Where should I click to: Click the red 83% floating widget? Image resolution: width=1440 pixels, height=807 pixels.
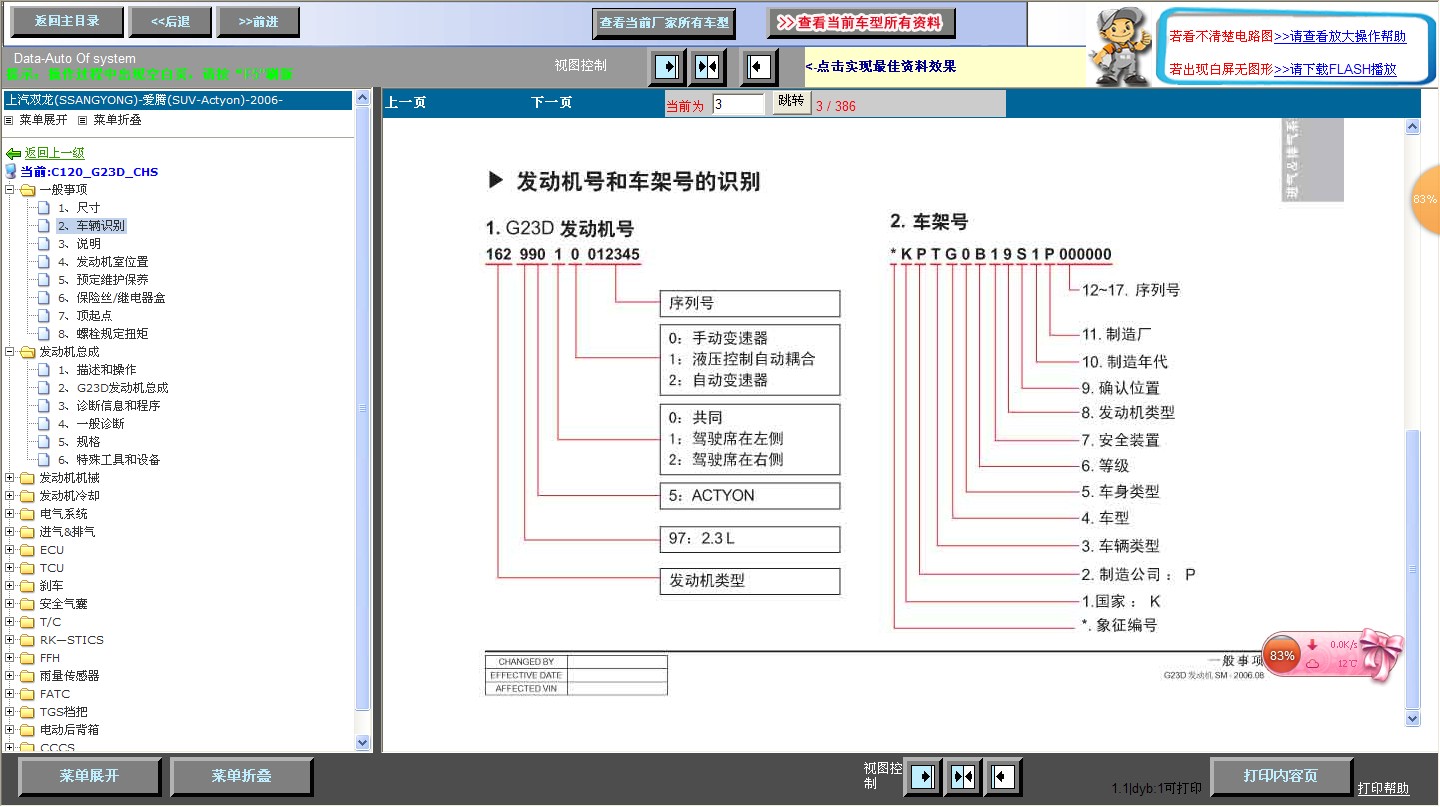click(x=1283, y=656)
